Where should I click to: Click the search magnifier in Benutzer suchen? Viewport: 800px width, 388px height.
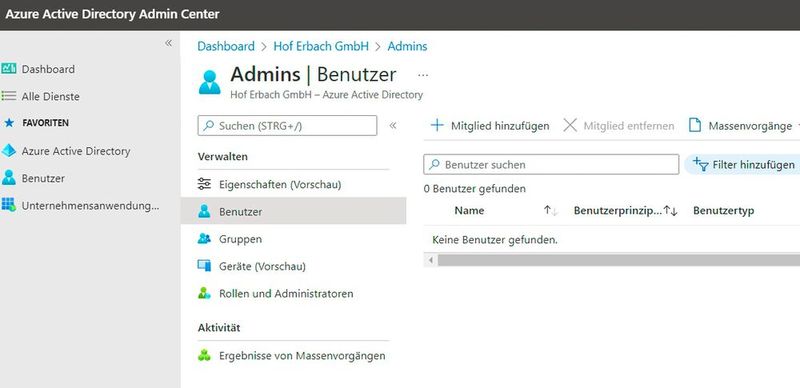pyautogui.click(x=434, y=164)
